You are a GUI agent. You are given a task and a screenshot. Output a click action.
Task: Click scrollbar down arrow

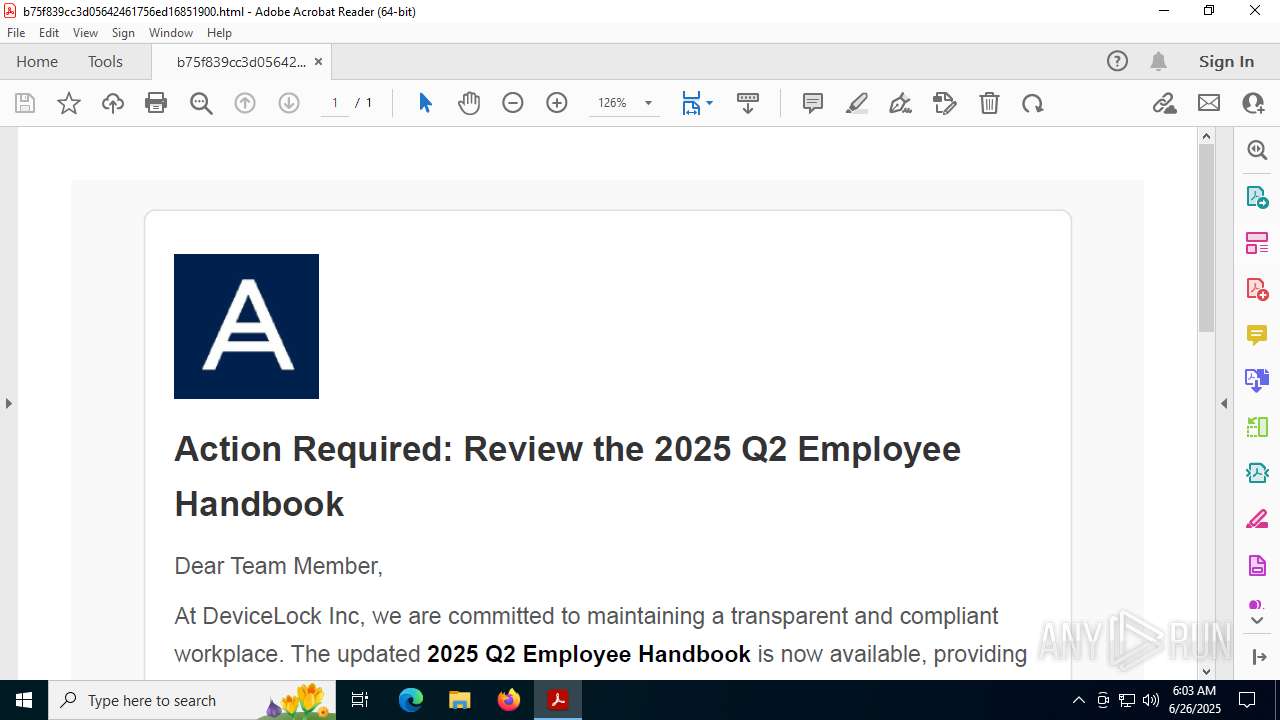1206,671
